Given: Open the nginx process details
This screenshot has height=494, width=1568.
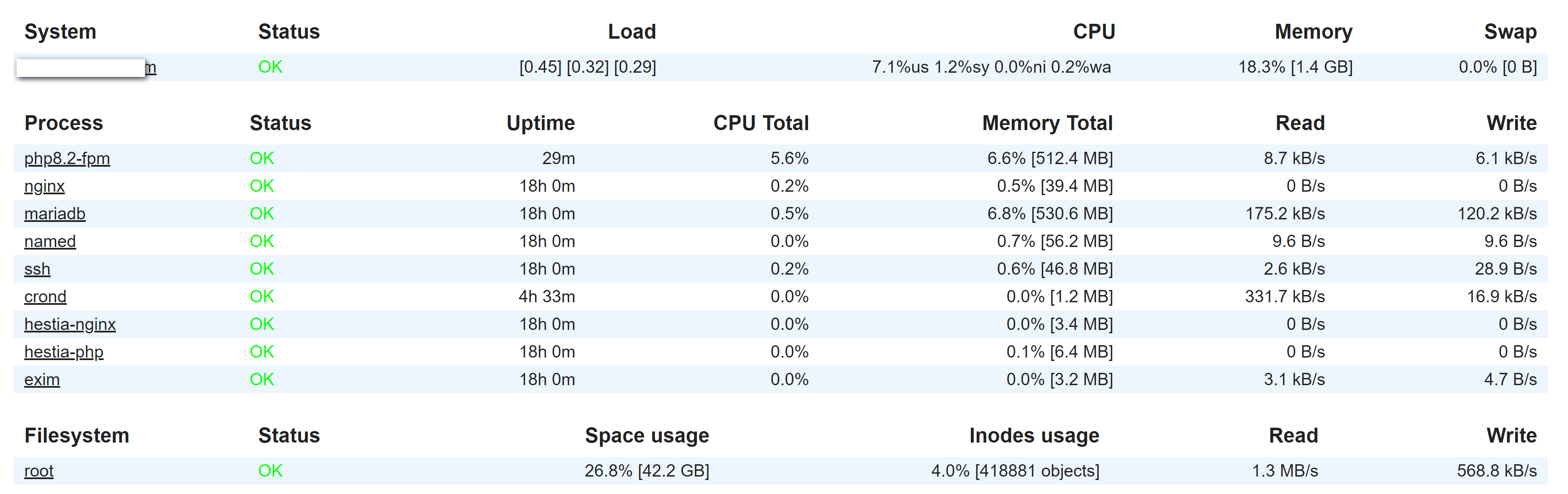Looking at the screenshot, I should click(x=44, y=186).
